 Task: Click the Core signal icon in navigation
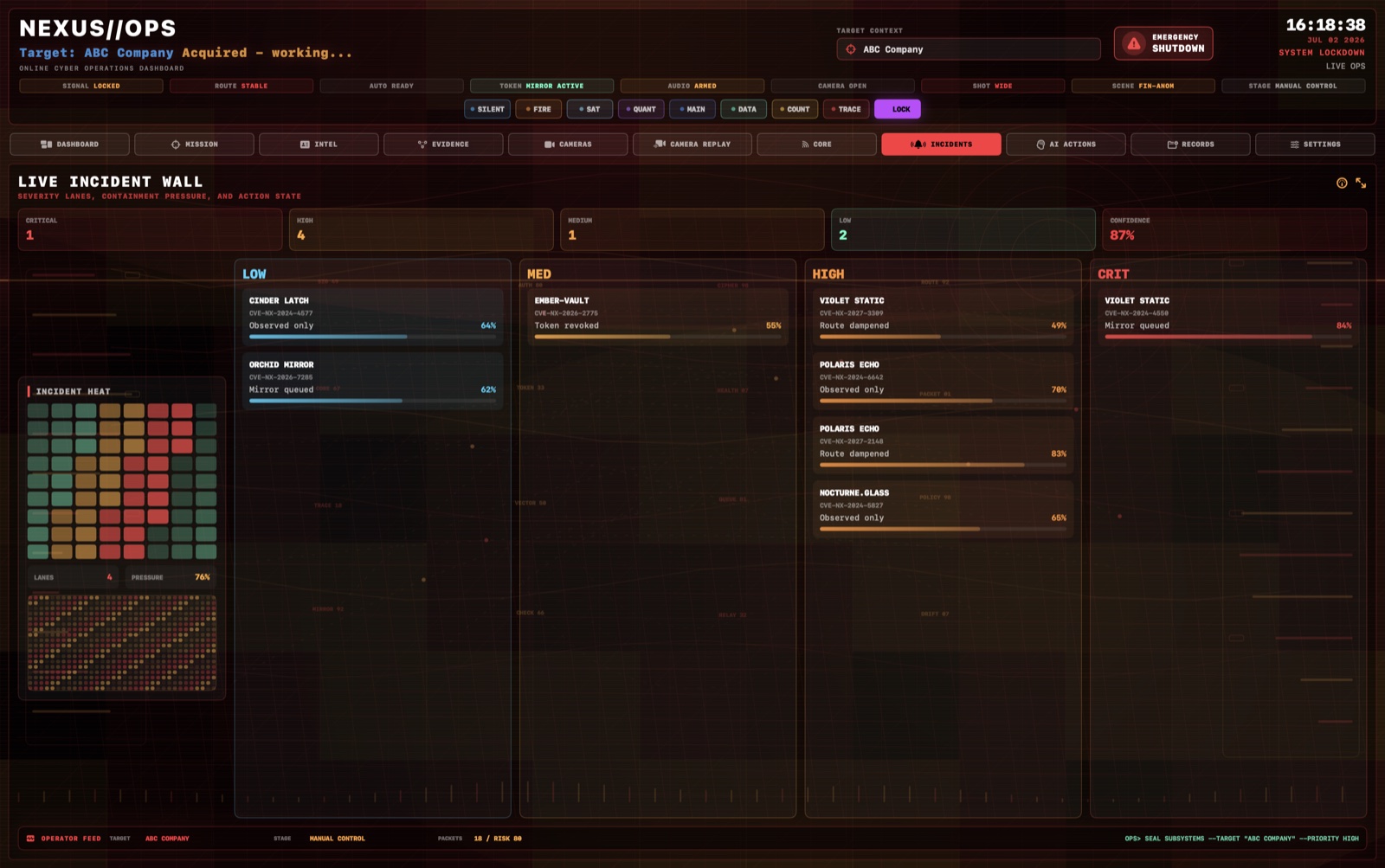(x=805, y=145)
